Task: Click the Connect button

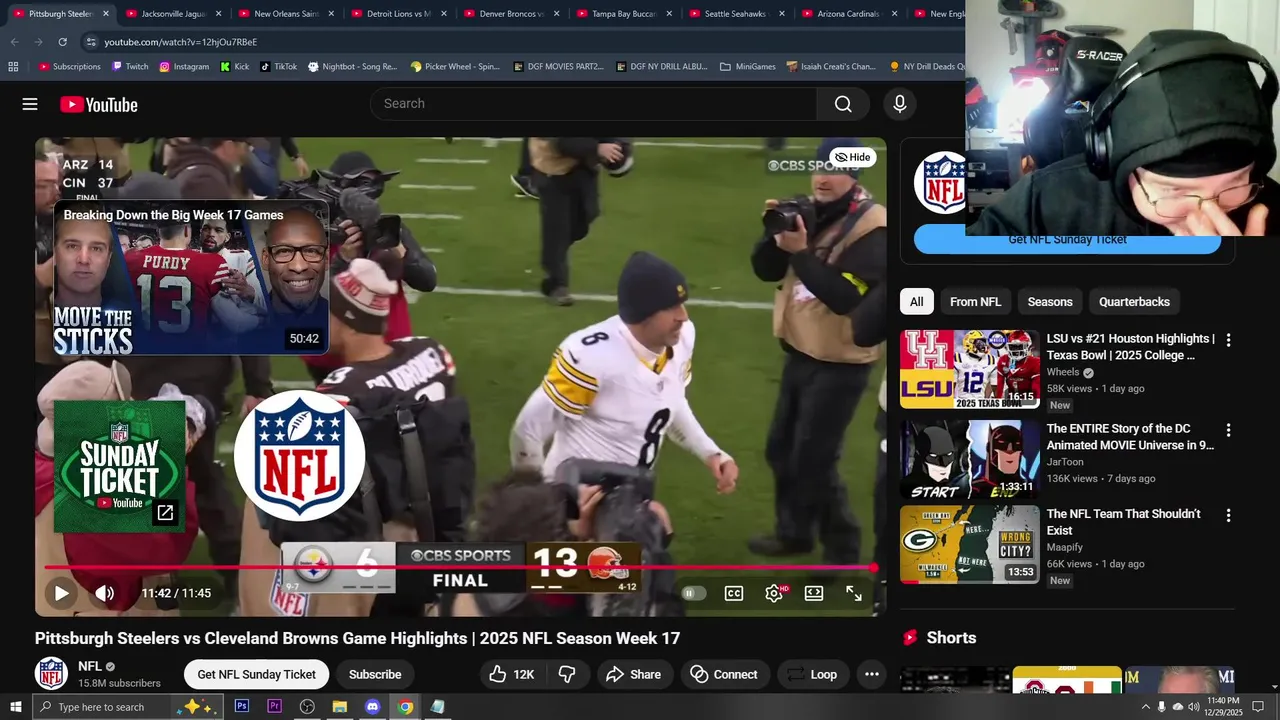Action: 724,674
